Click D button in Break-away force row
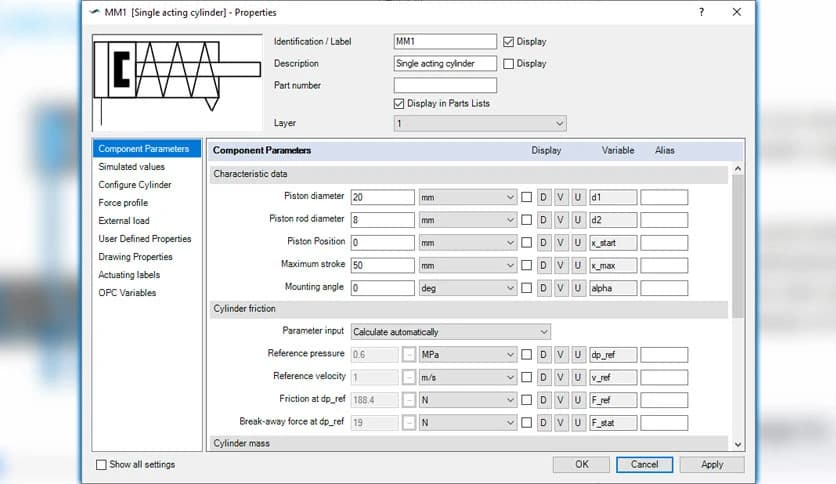 tap(543, 423)
